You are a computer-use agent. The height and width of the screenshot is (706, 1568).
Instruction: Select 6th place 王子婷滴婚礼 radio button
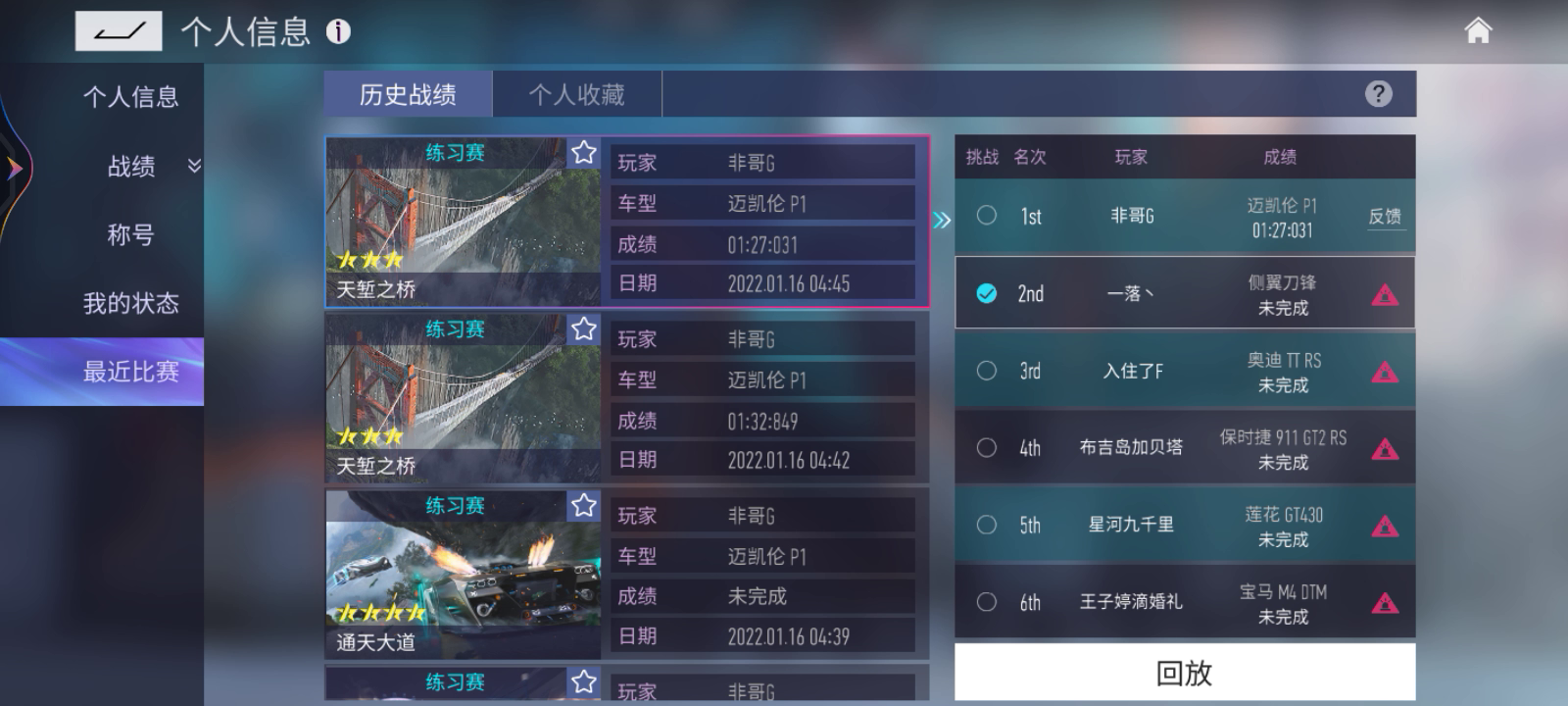click(987, 602)
